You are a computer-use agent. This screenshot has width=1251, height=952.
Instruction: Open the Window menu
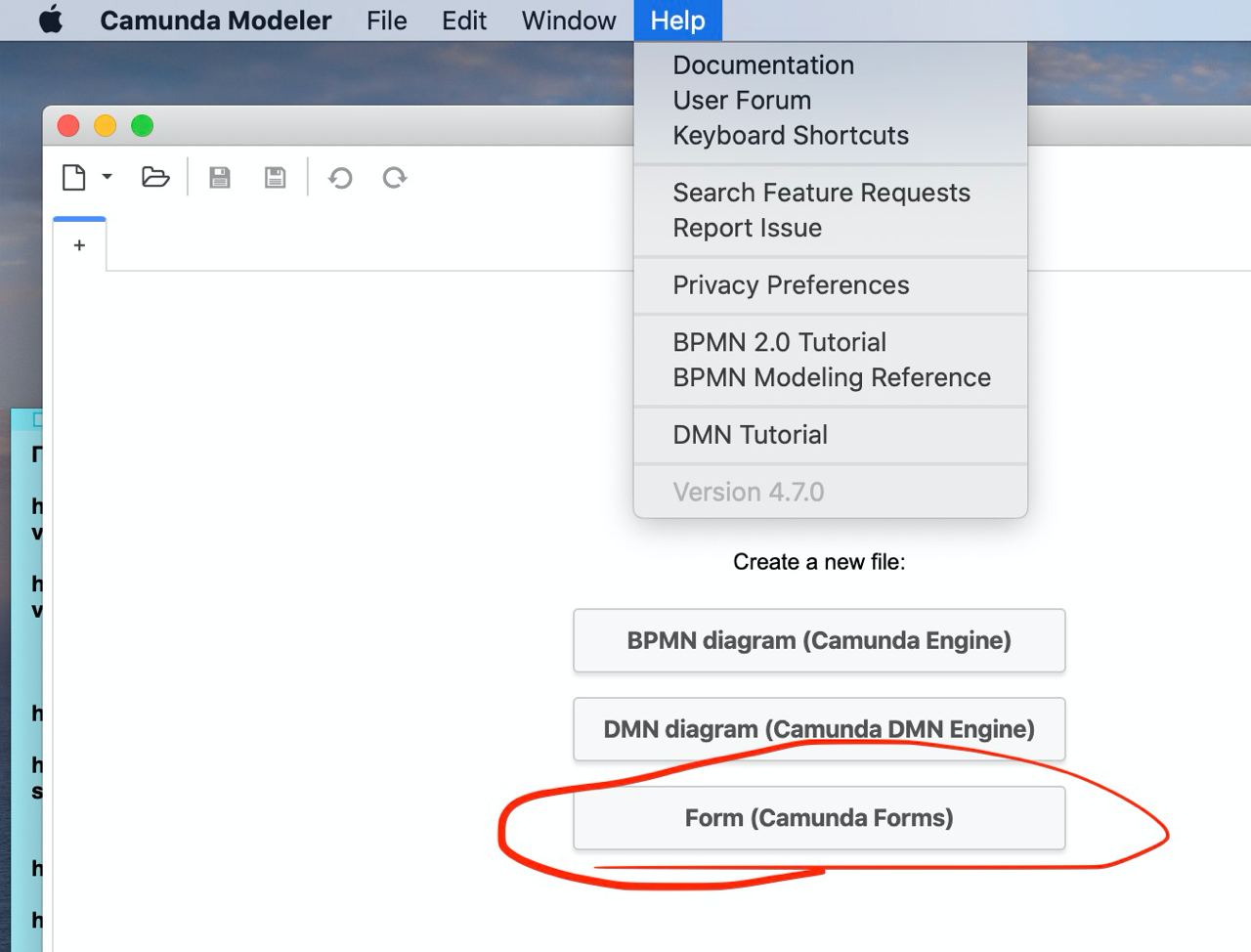(569, 21)
